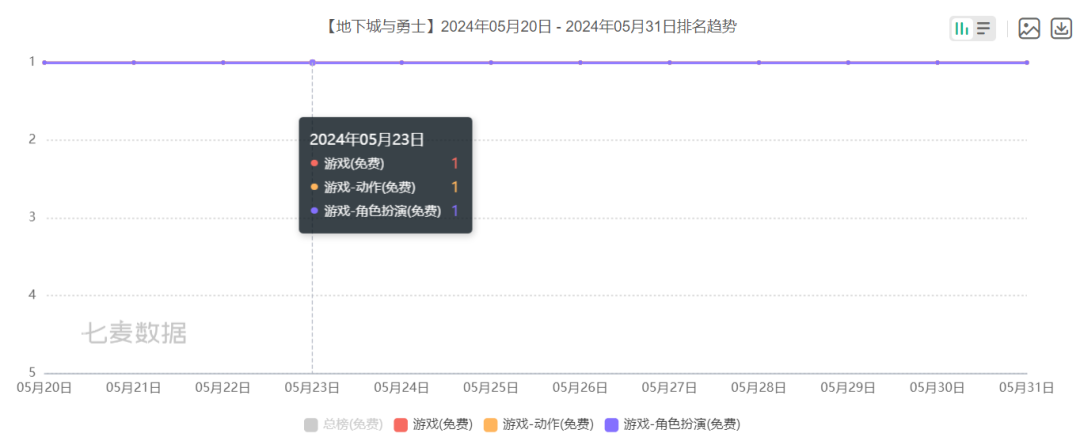The height and width of the screenshot is (441, 1080).
Task: Click the purple 角色扮演 legend swatch
Action: (x=612, y=424)
